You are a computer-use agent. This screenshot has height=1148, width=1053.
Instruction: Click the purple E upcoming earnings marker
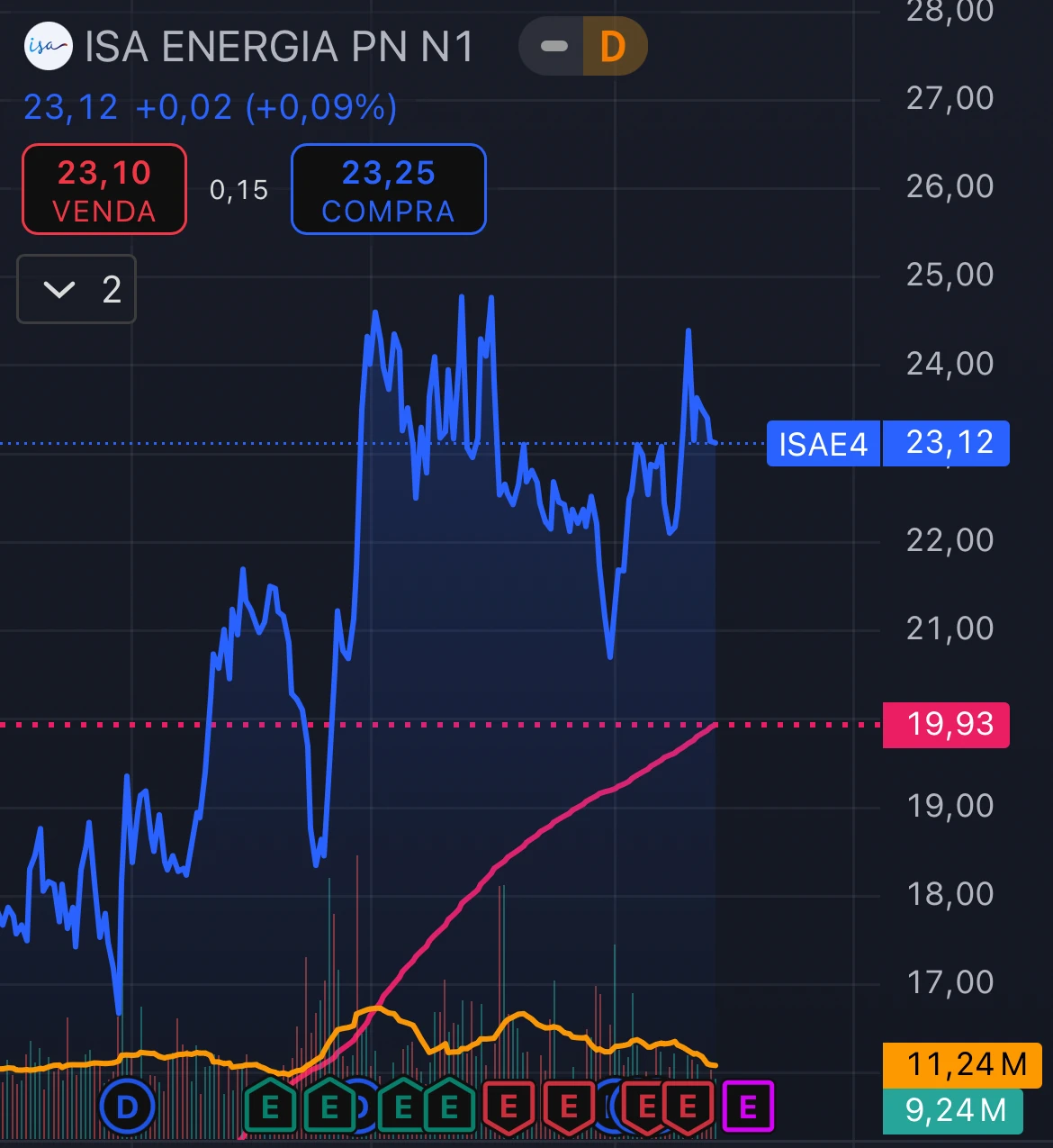[748, 1107]
